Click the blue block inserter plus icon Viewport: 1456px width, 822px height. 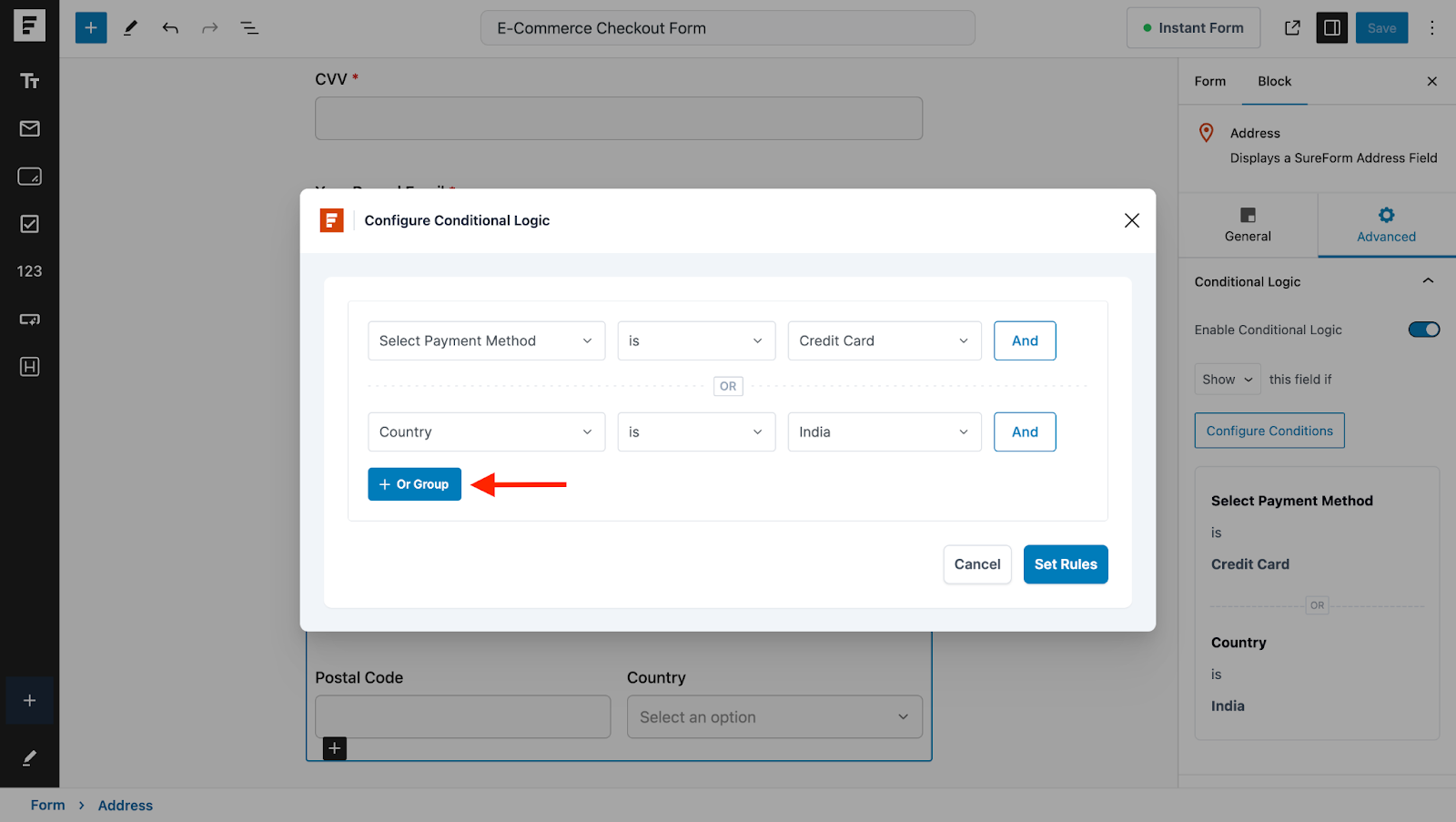91,28
